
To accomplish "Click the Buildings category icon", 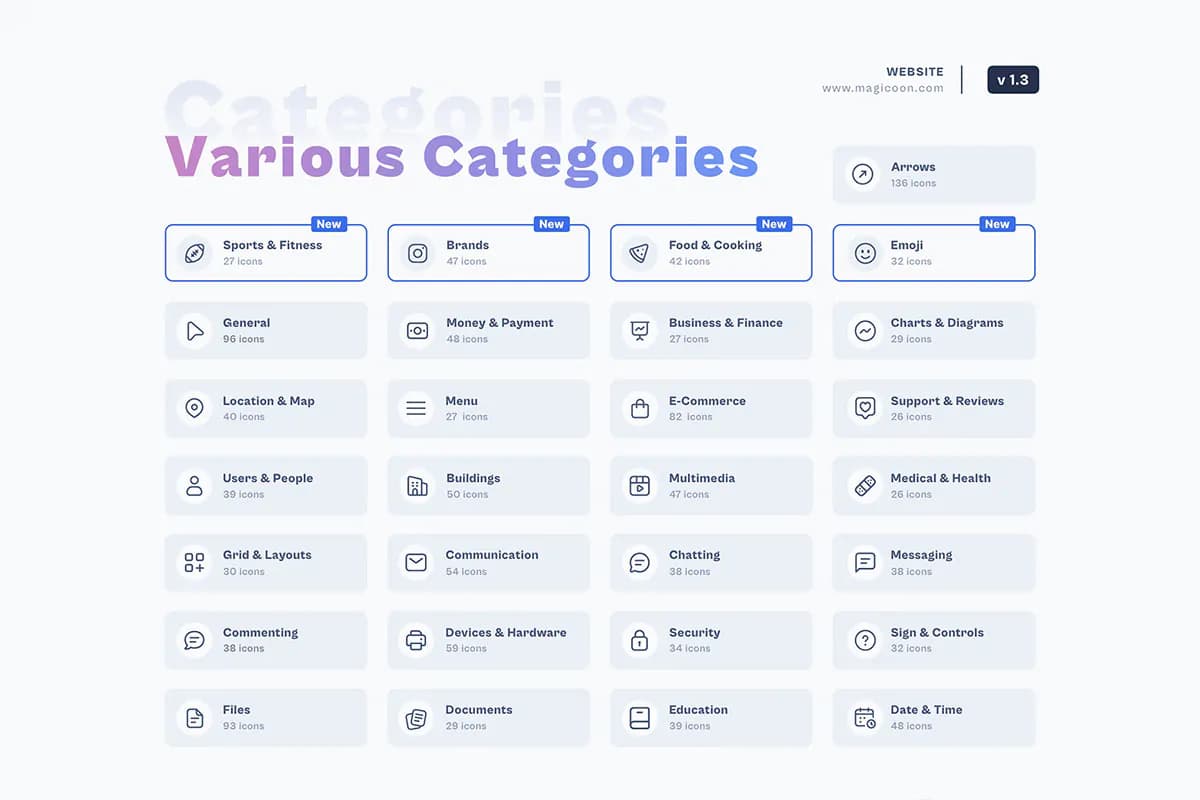I will pos(418,486).
